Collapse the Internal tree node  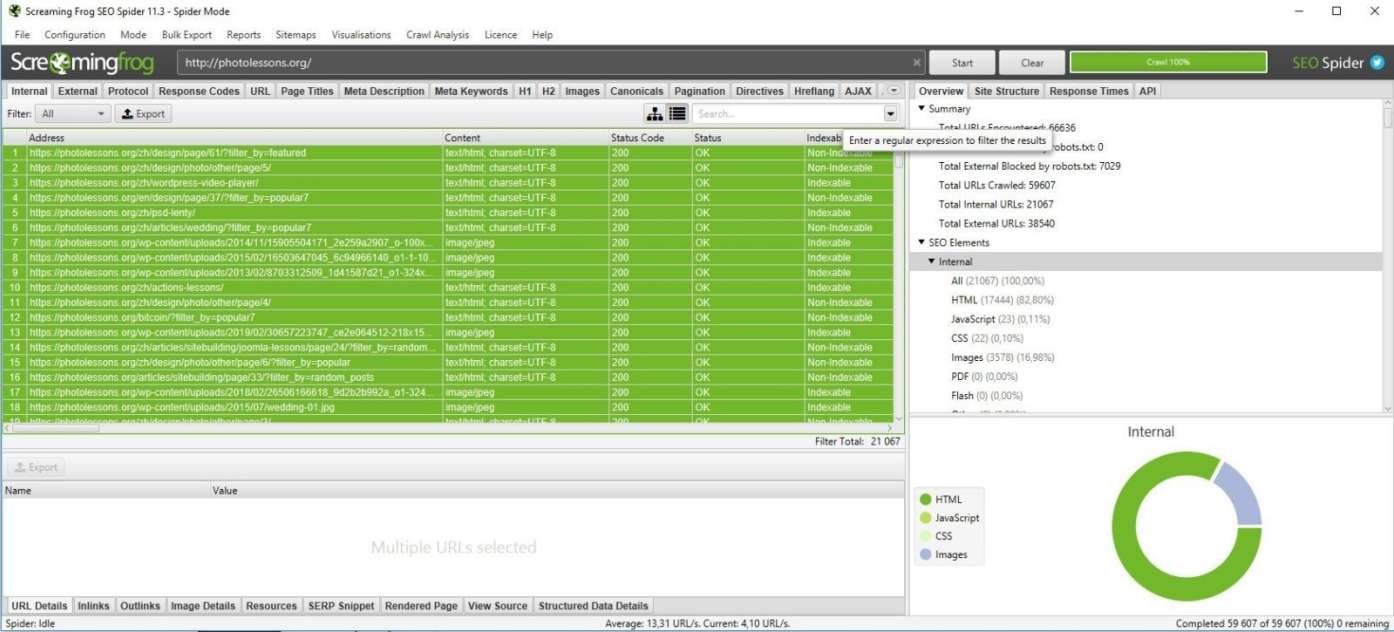pyautogui.click(x=932, y=262)
